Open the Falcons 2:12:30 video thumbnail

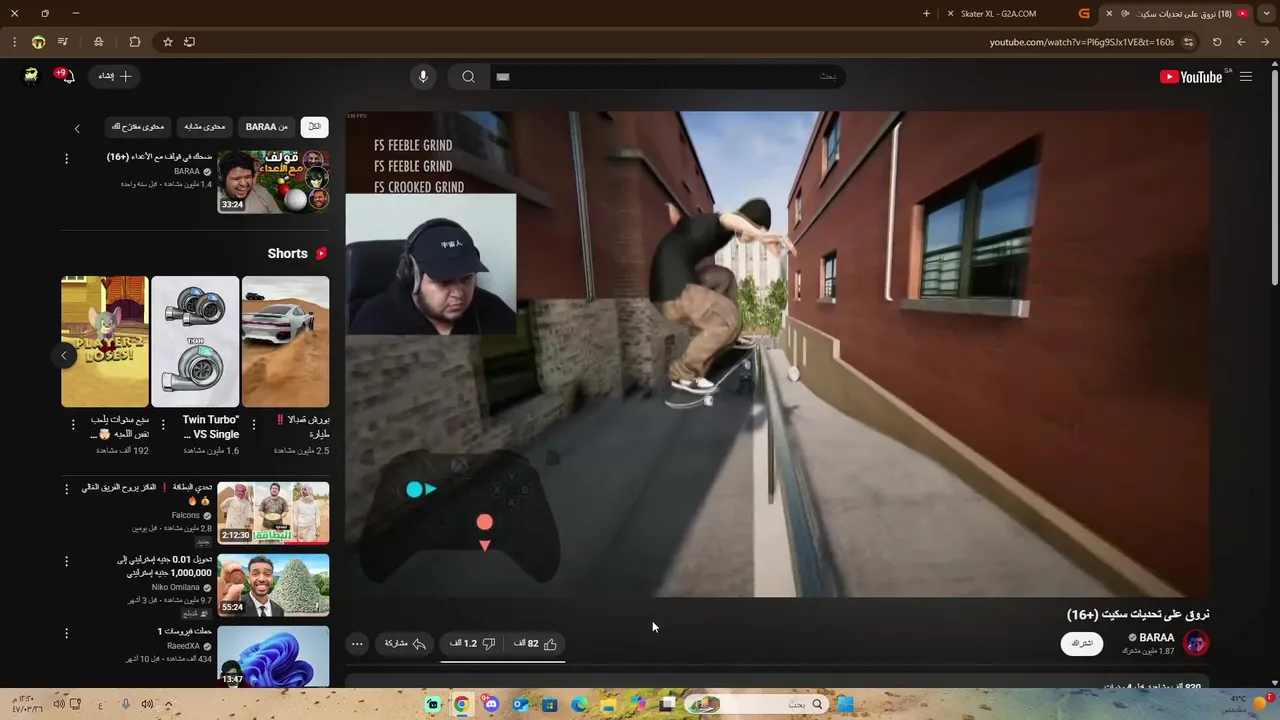pyautogui.click(x=273, y=513)
